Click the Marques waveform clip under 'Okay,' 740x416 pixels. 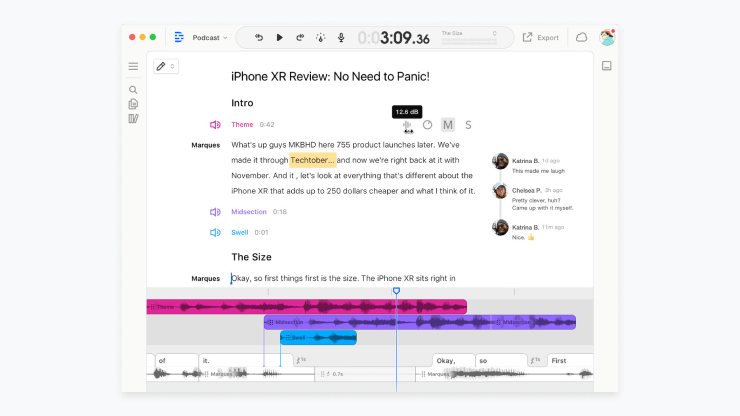coord(505,374)
